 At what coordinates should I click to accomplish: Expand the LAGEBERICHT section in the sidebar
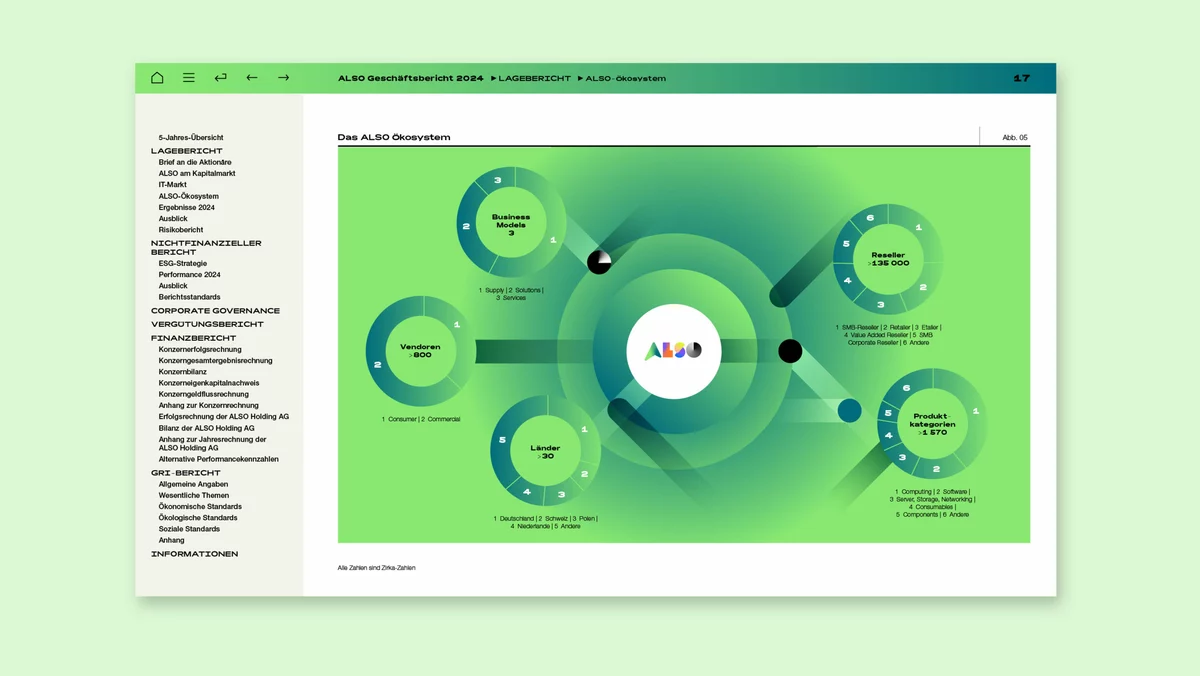tap(186, 150)
